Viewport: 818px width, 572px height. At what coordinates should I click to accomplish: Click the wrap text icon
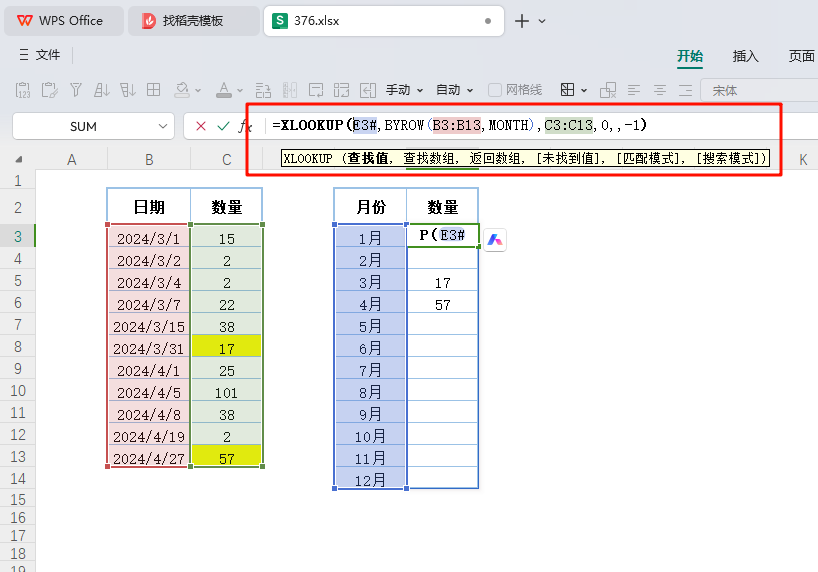pos(263,90)
